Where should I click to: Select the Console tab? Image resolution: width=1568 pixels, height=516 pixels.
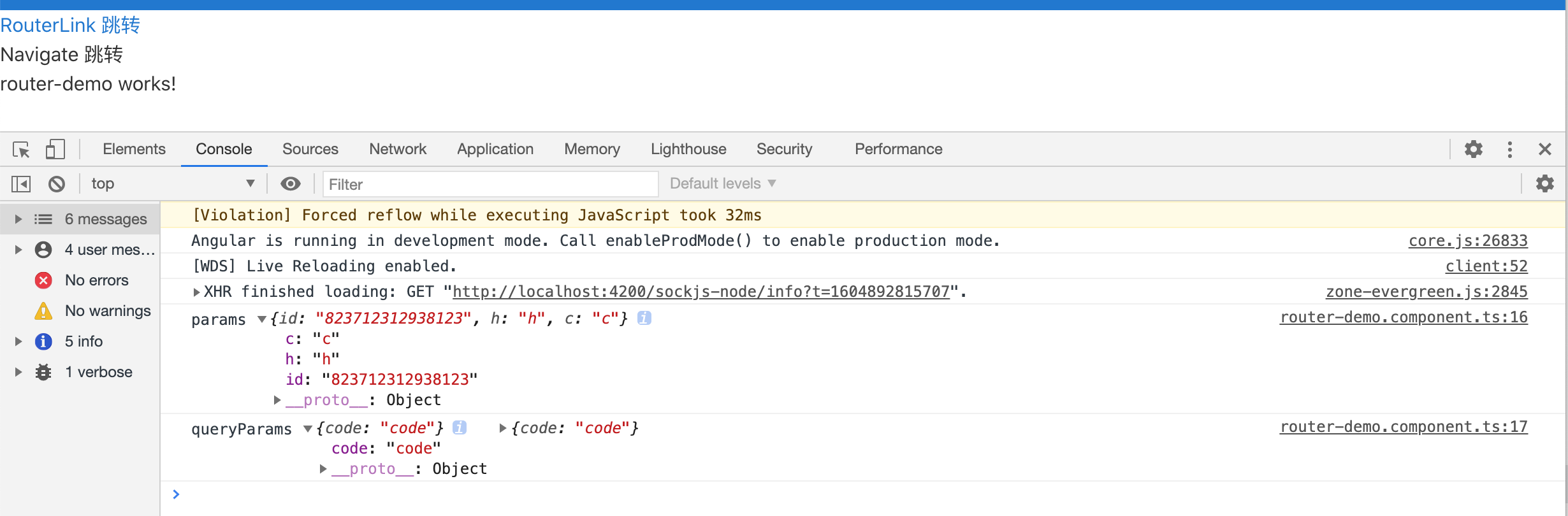coord(224,149)
